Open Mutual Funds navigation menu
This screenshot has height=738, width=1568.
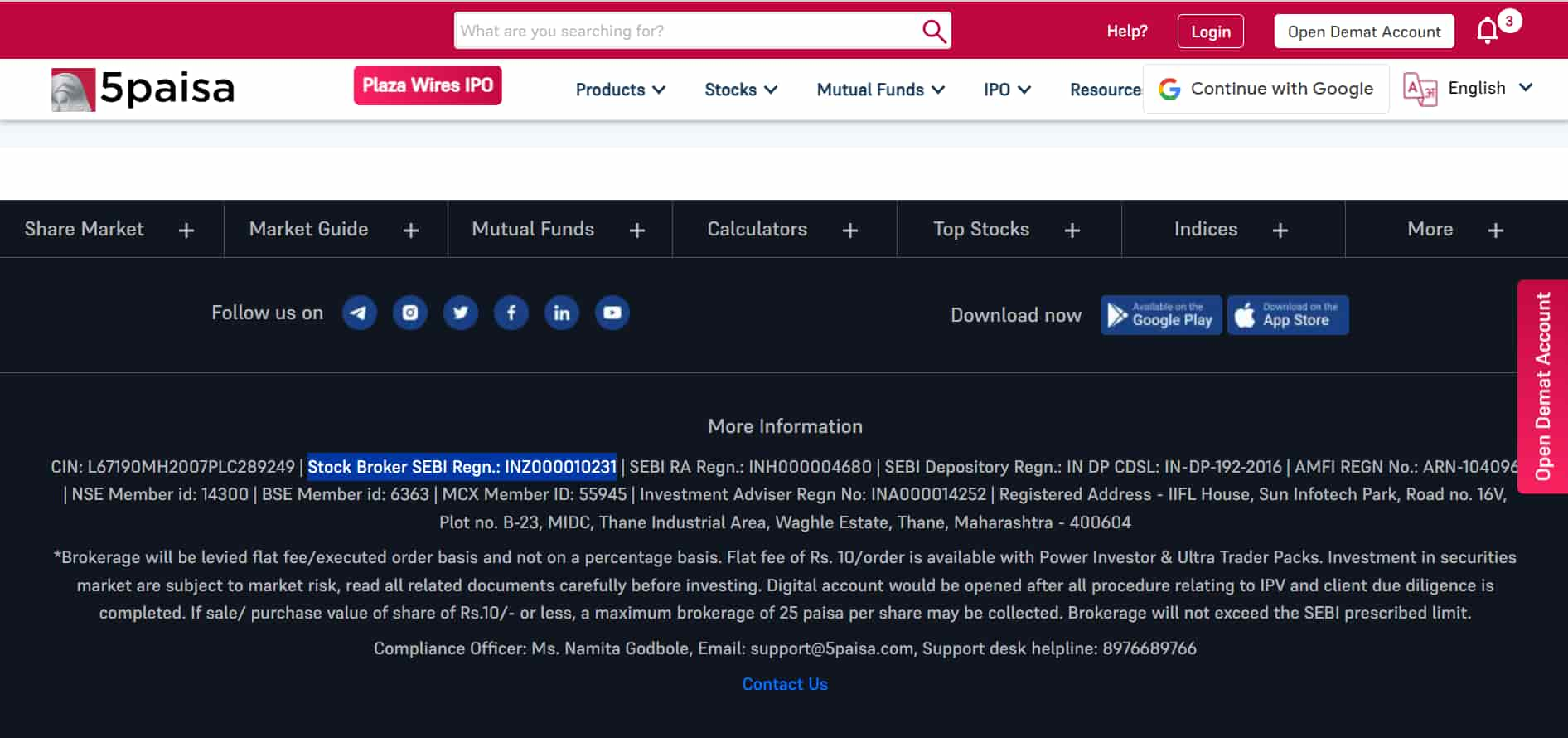[x=880, y=90]
